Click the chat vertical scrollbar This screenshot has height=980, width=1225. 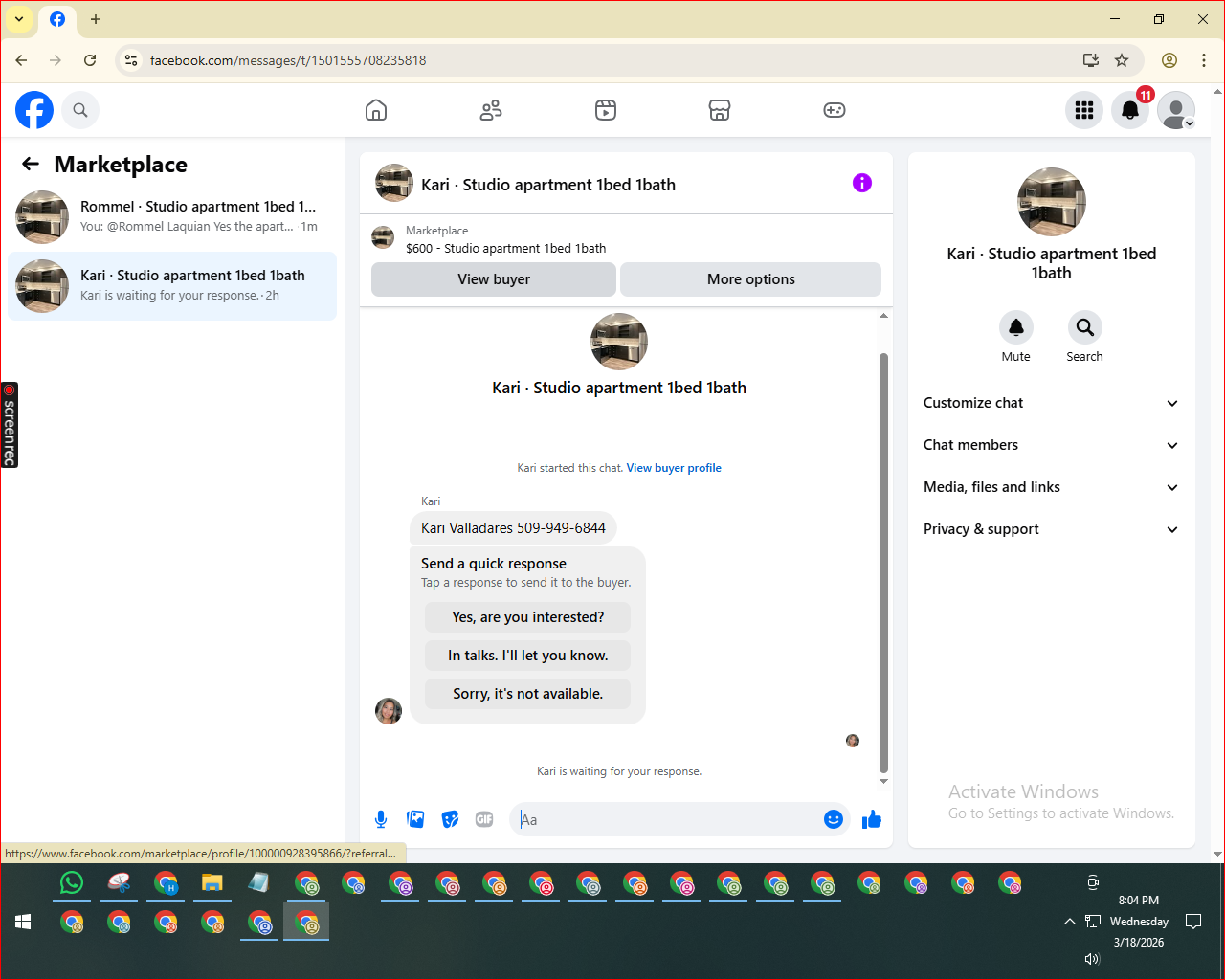coord(883,563)
